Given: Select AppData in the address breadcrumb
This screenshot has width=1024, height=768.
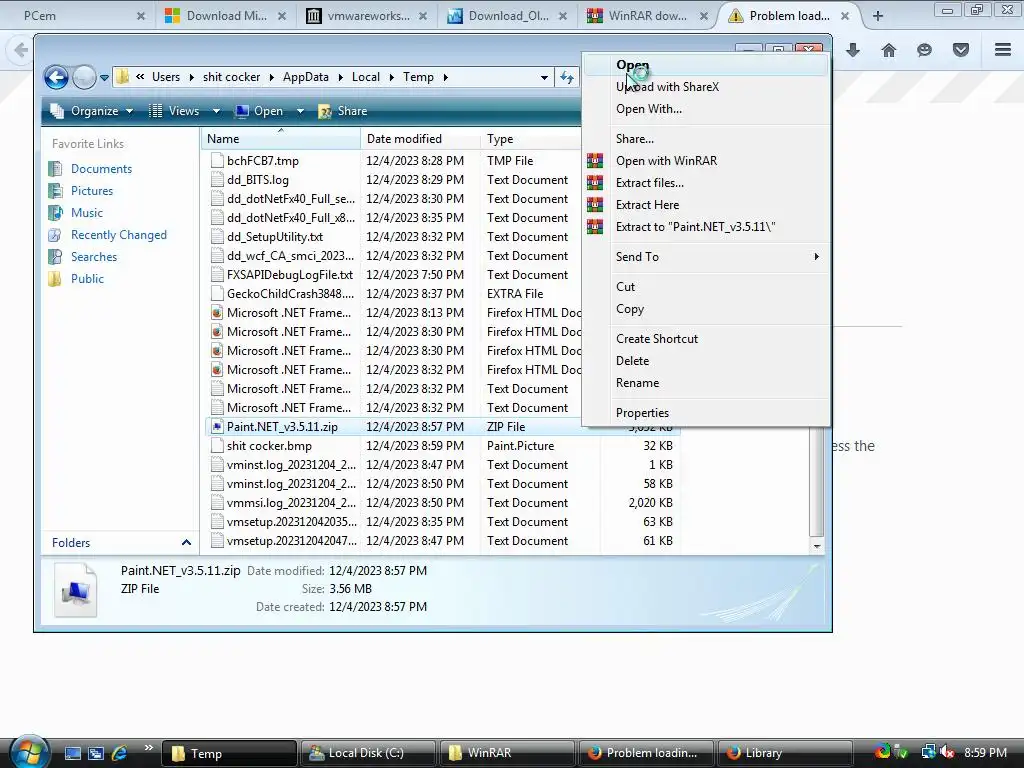Looking at the screenshot, I should 306,77.
